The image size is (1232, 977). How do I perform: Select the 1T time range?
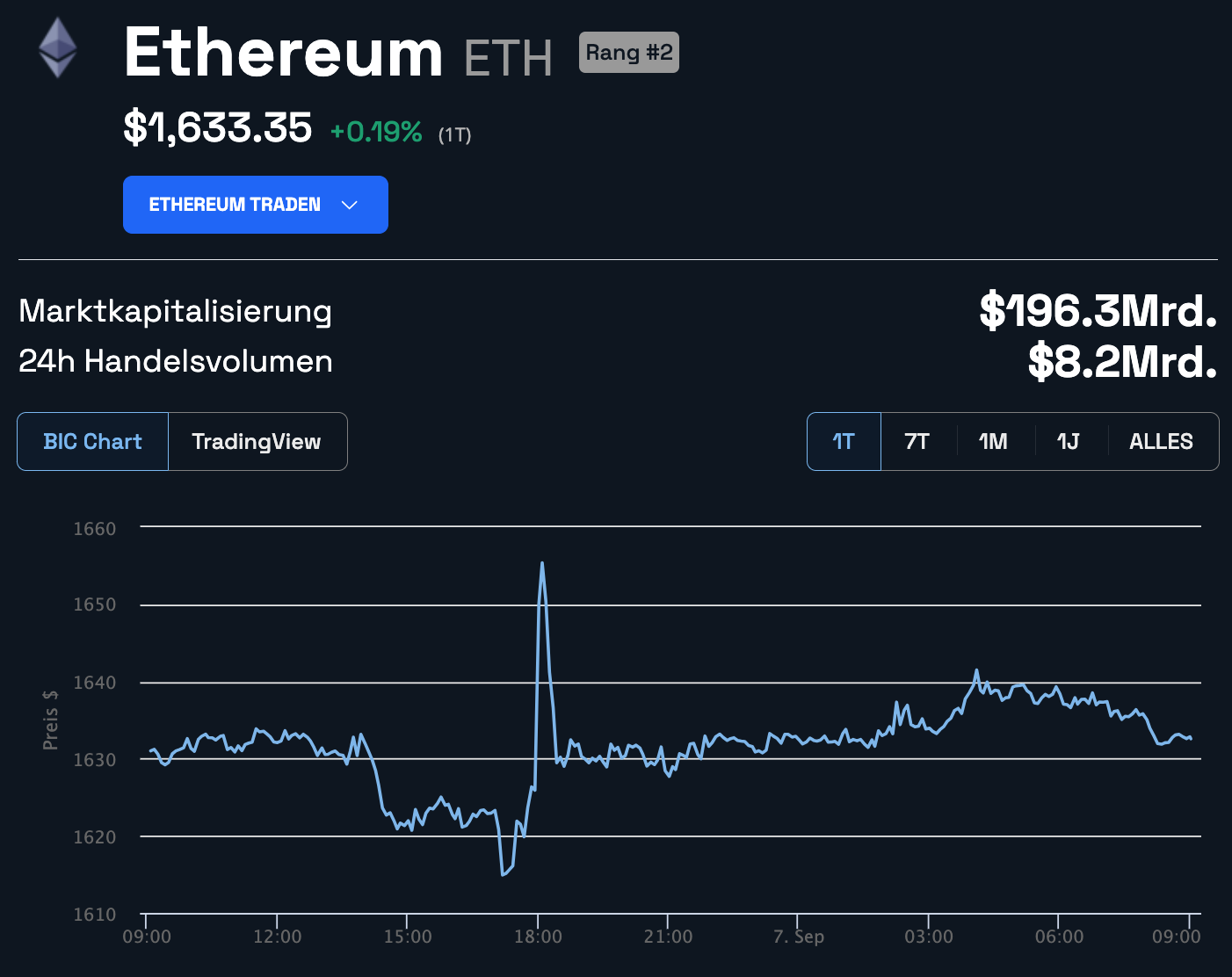pyautogui.click(x=844, y=442)
